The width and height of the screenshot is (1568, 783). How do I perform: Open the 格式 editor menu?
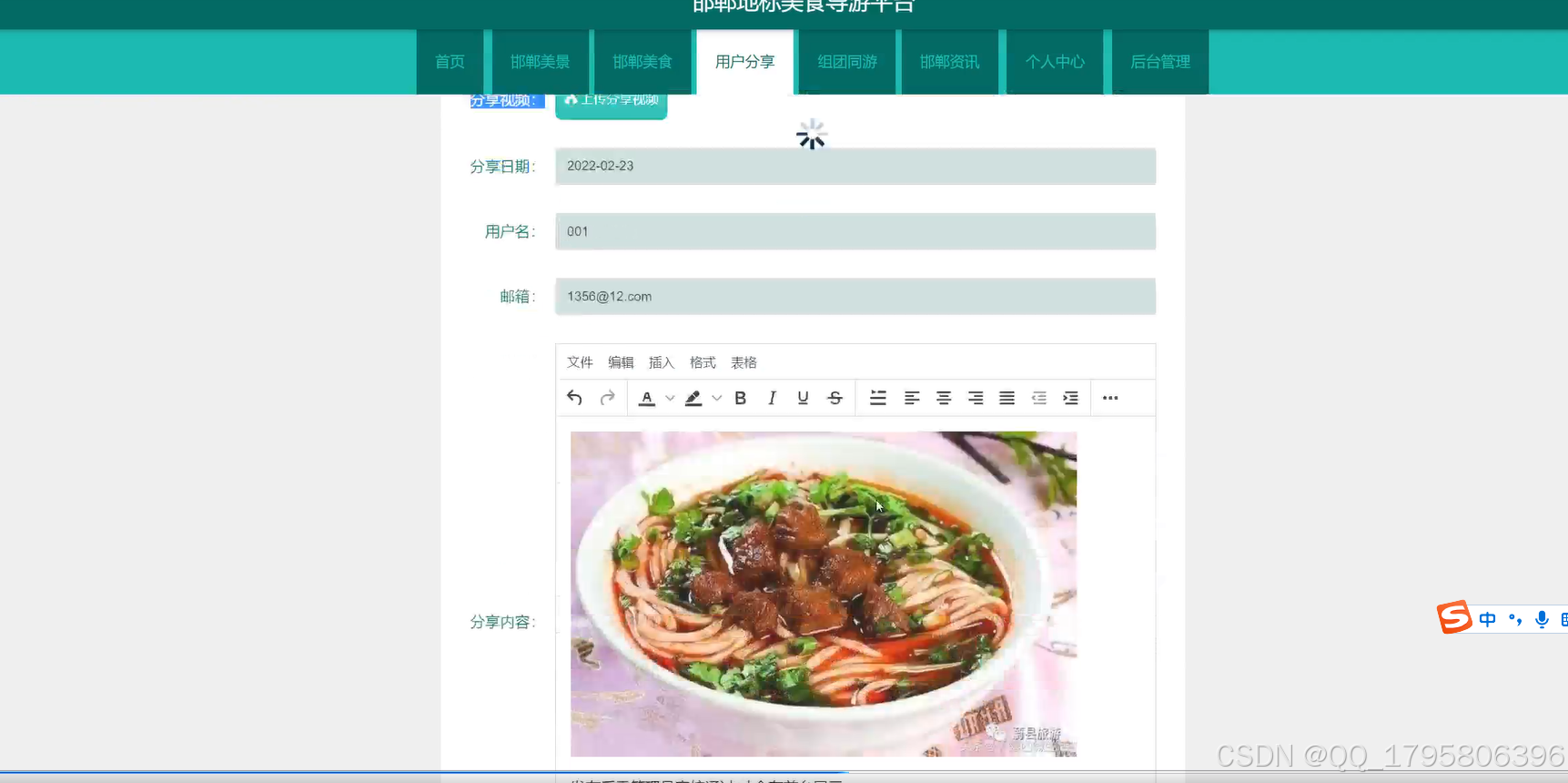click(703, 362)
